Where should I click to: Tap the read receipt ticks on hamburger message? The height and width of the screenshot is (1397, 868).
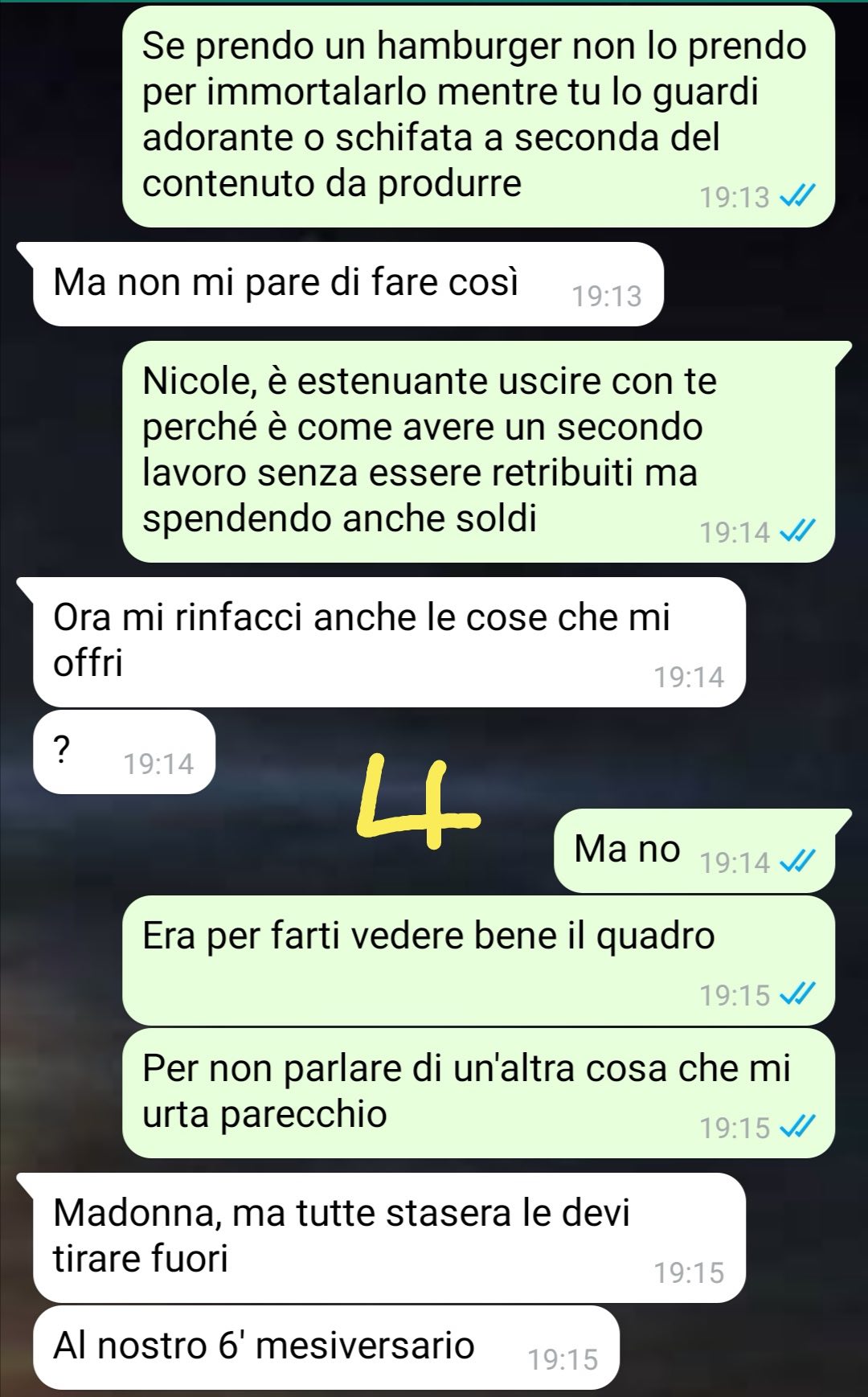[x=798, y=196]
